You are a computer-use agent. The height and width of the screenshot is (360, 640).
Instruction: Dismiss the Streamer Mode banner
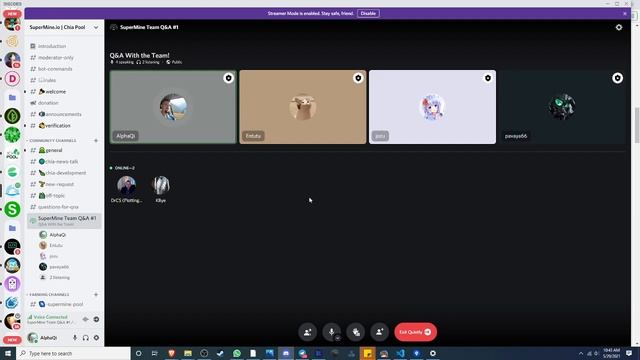coord(624,13)
